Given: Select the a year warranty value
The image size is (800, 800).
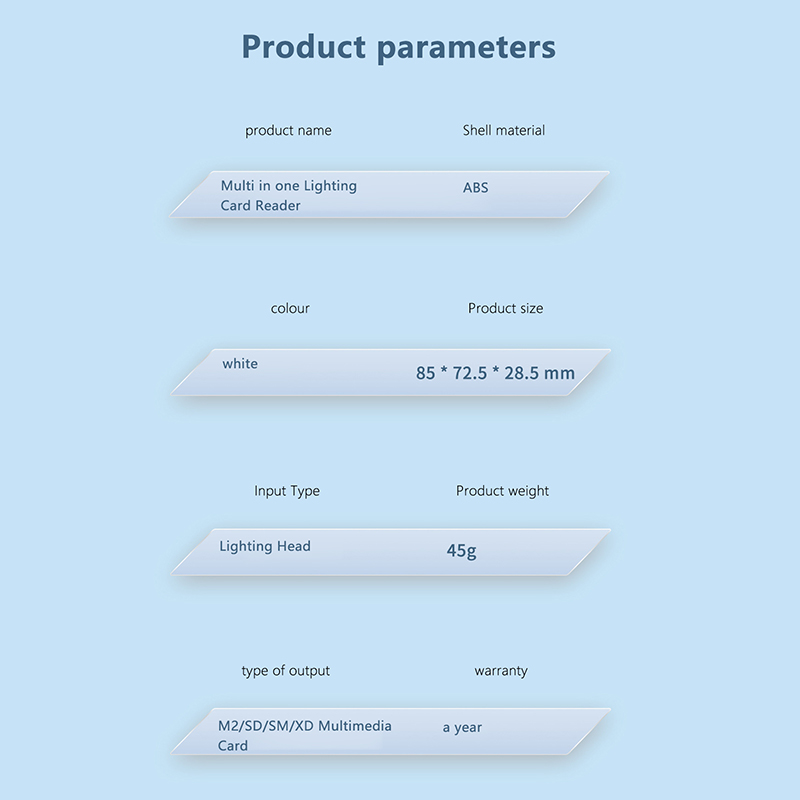Looking at the screenshot, I should click(x=462, y=728).
